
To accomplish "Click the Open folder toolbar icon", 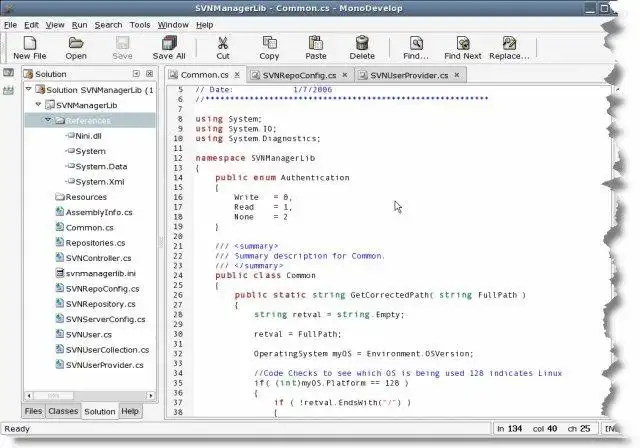I will (76, 43).
